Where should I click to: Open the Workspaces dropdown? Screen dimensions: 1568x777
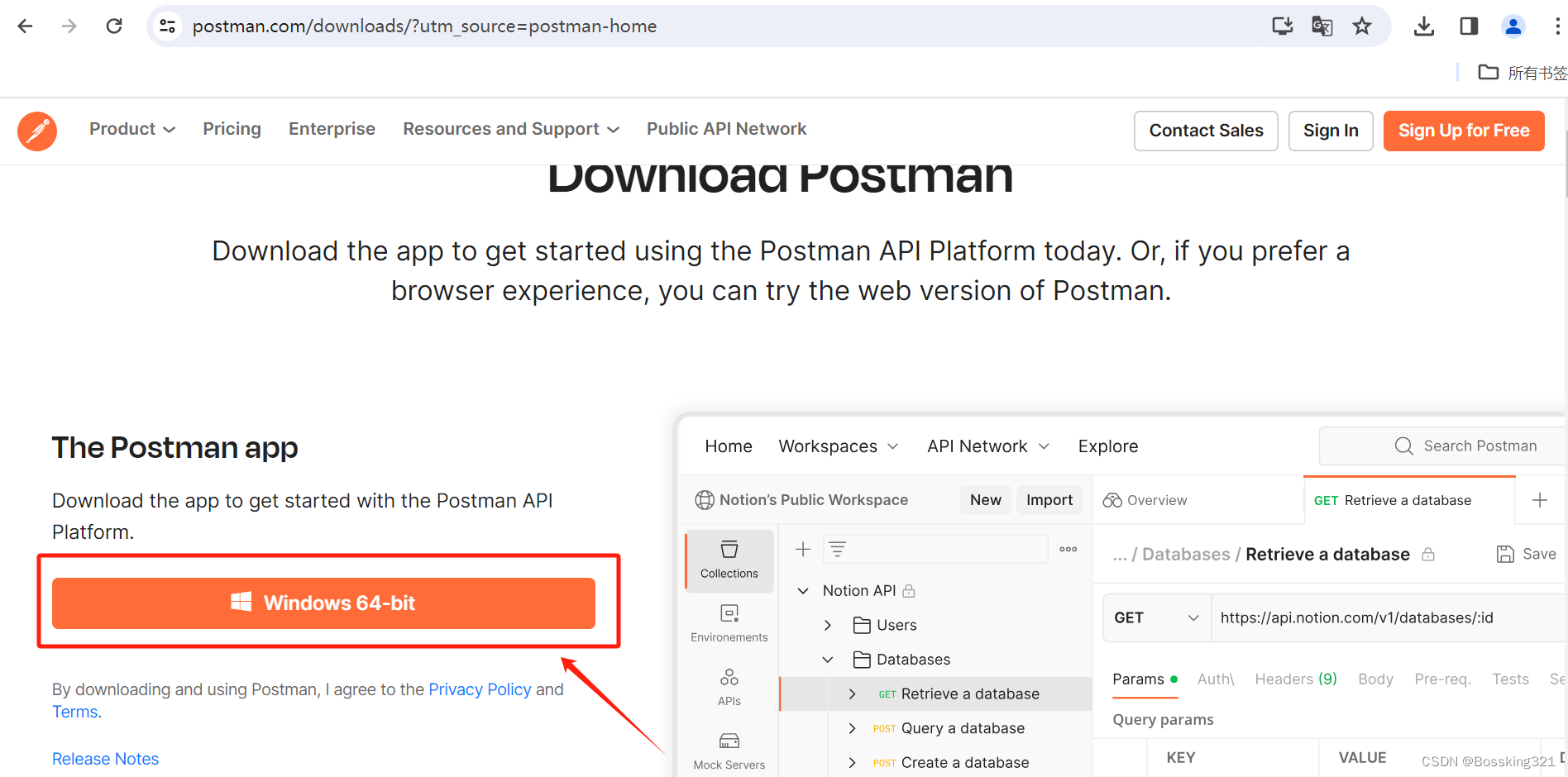click(x=838, y=446)
